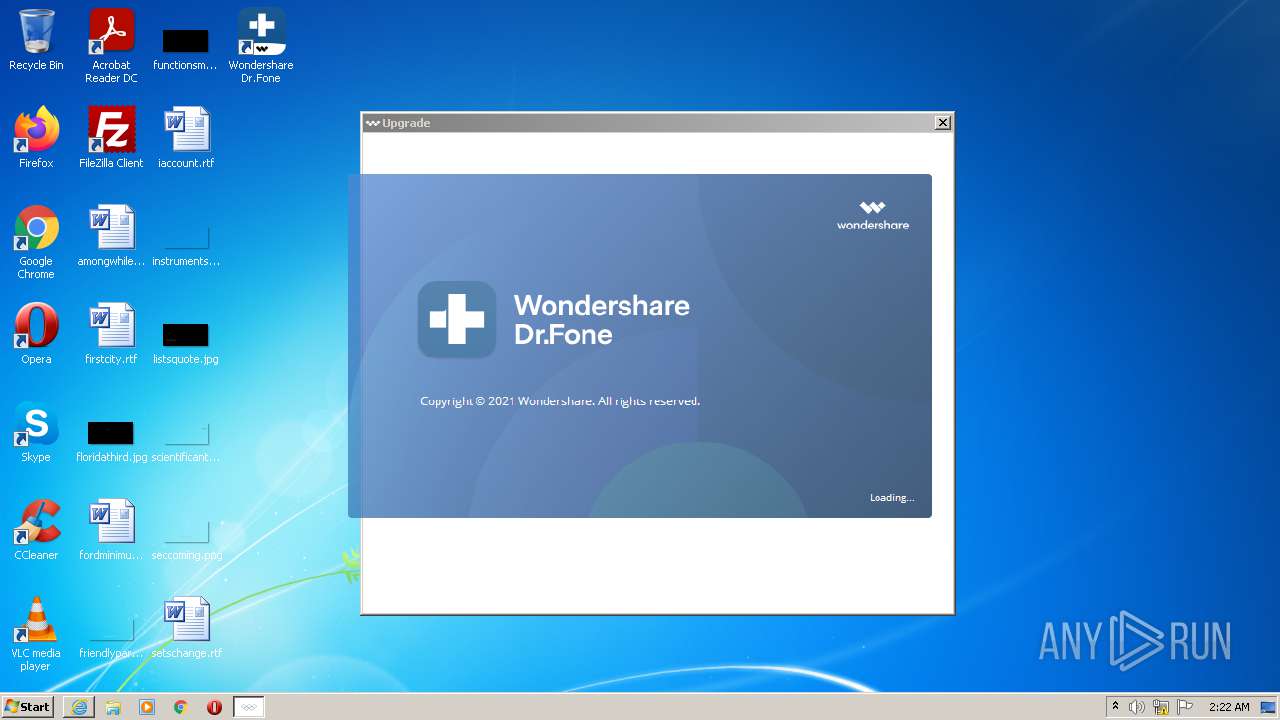Show hidden system tray icons
The height and width of the screenshot is (720, 1280).
tap(1116, 706)
